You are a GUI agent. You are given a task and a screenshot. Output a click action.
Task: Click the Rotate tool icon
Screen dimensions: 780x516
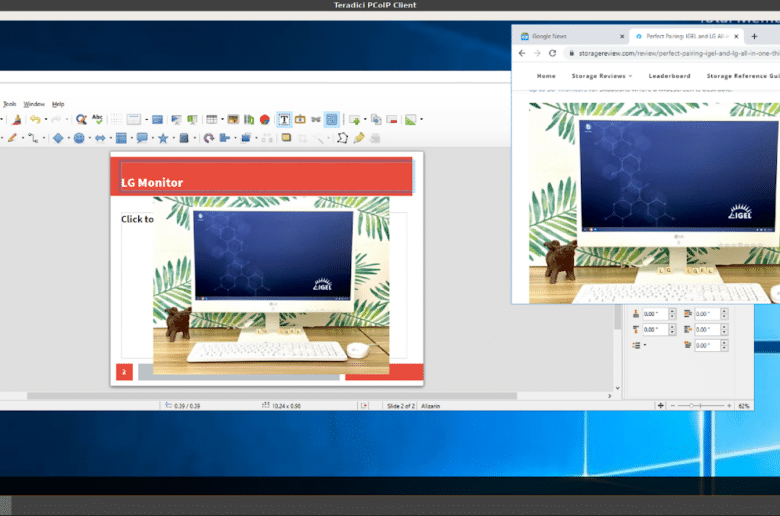pos(209,138)
